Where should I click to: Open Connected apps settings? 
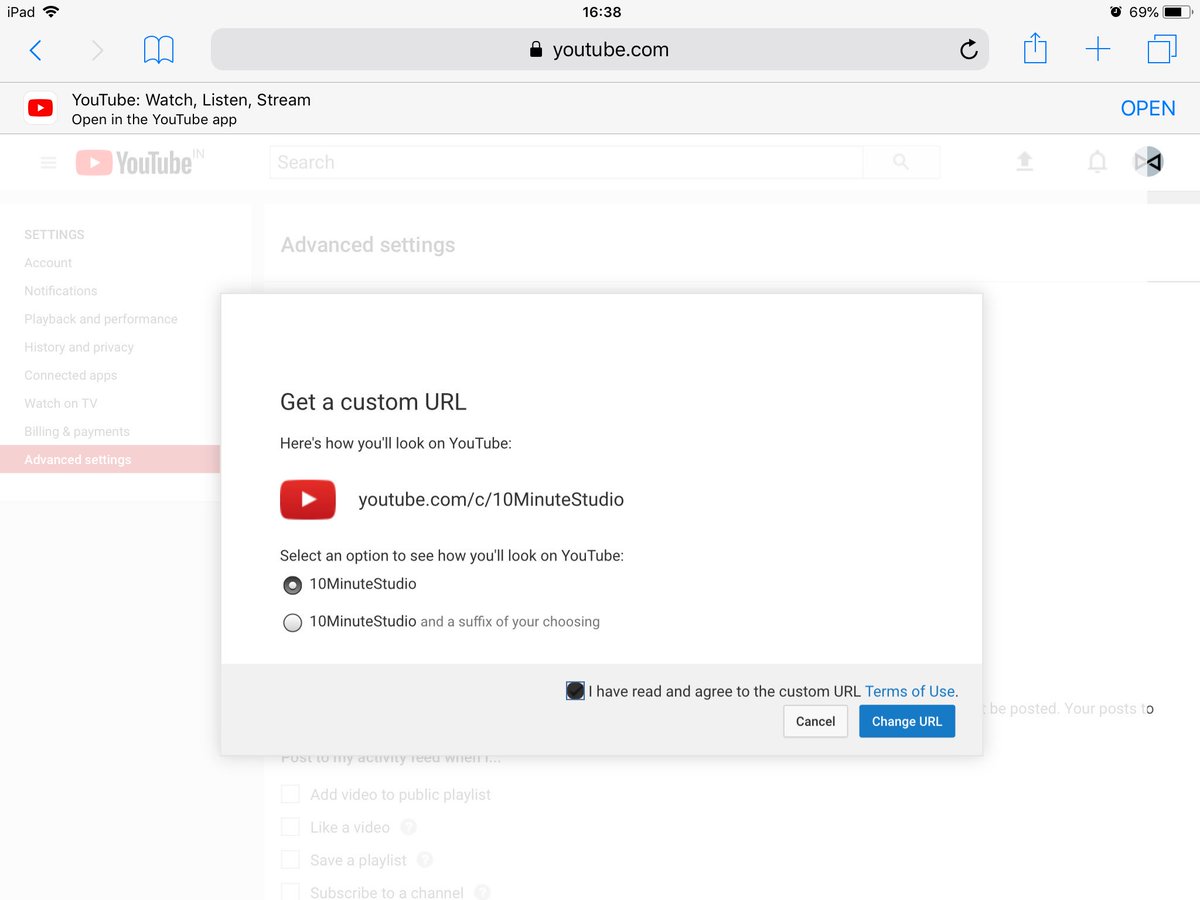pos(71,375)
